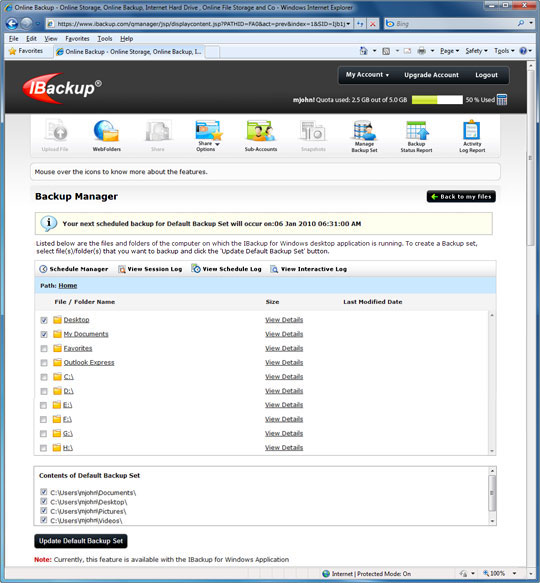Open the Sub-Accounts icon
Image resolution: width=540 pixels, height=583 pixels.
(261, 135)
